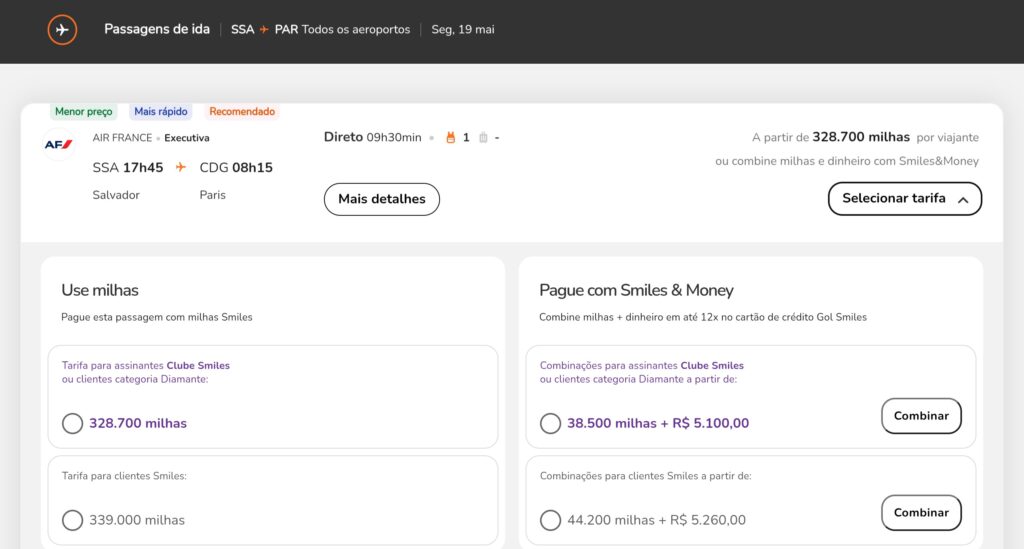Collapse the Selecionar tarifa panel
Viewport: 1024px width, 549px height.
[x=904, y=198]
